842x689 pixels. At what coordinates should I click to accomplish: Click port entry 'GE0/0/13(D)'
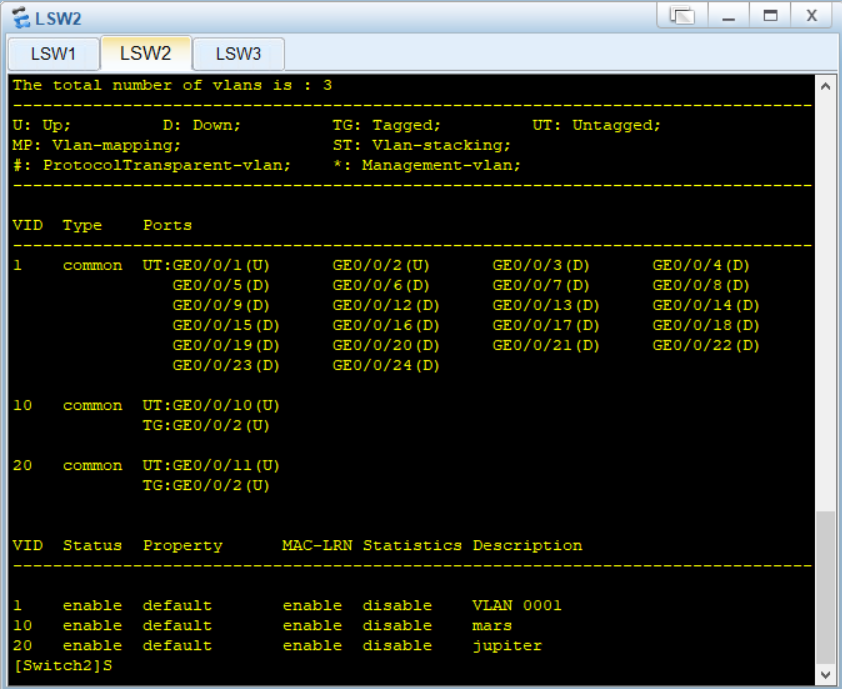click(546, 305)
